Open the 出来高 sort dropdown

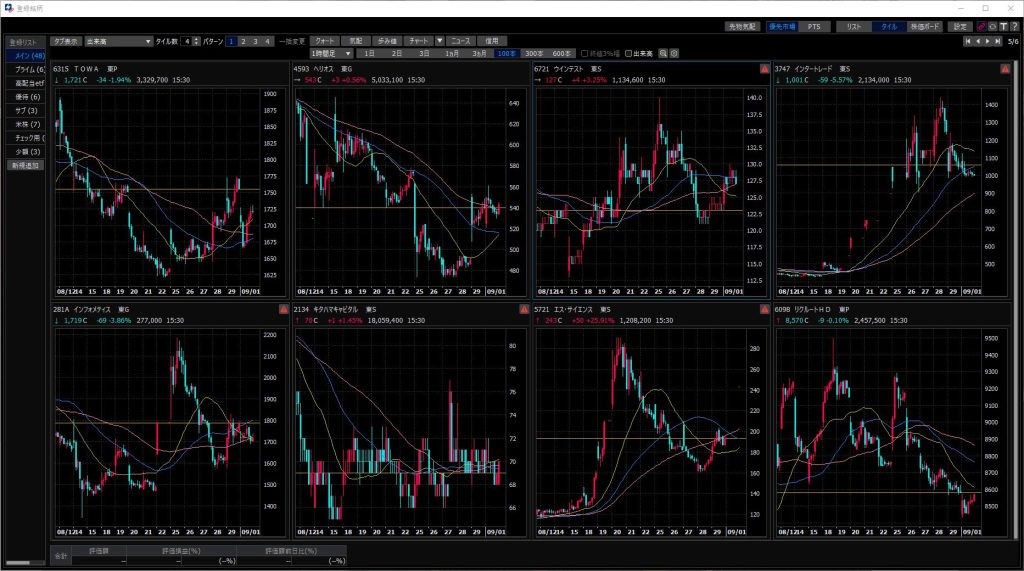[x=148, y=41]
